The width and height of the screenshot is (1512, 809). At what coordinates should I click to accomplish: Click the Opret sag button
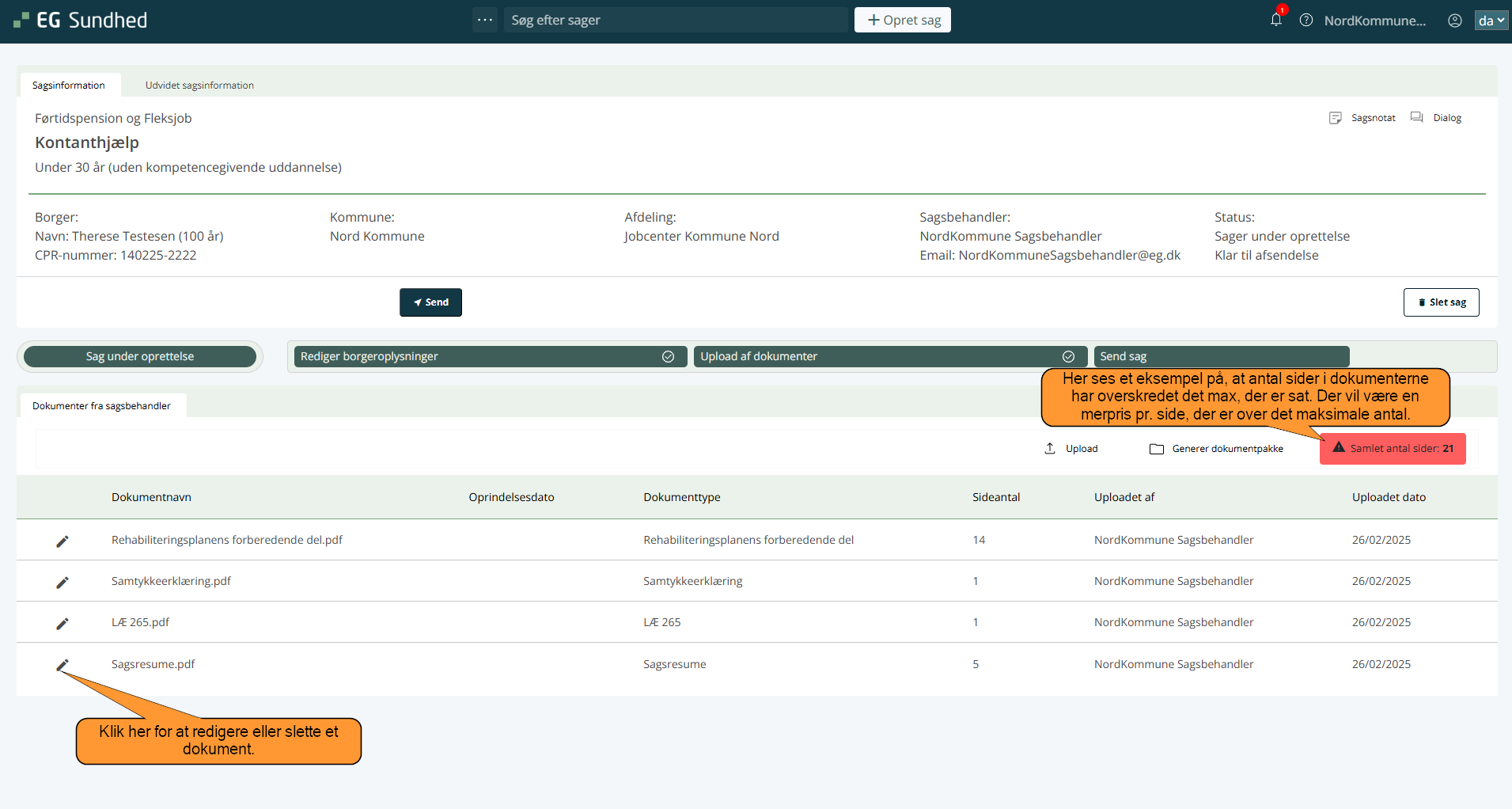pos(903,20)
